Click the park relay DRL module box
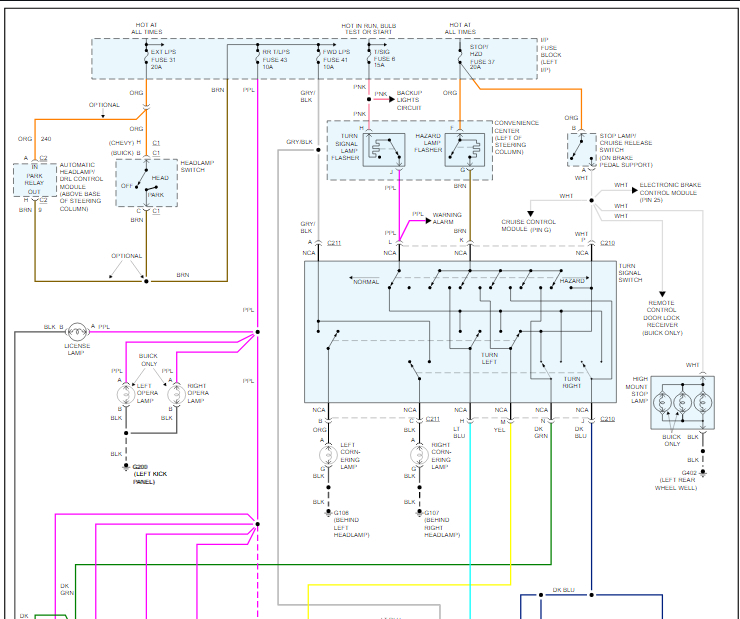This screenshot has width=740, height=619. (x=35, y=181)
